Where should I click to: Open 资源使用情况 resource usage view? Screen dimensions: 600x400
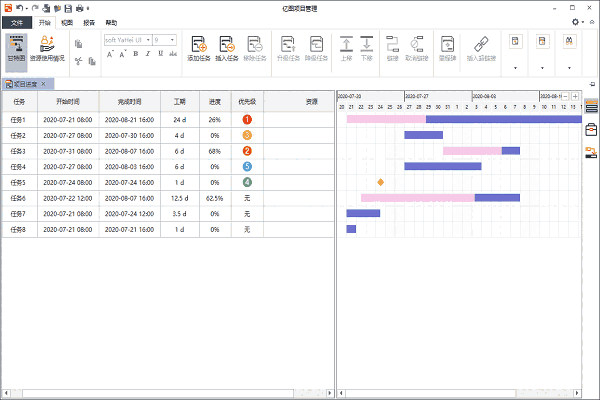pyautogui.click(x=48, y=49)
